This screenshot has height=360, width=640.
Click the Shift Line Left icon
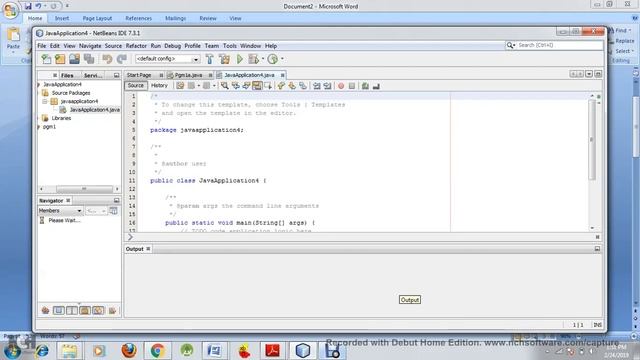[x=317, y=86]
